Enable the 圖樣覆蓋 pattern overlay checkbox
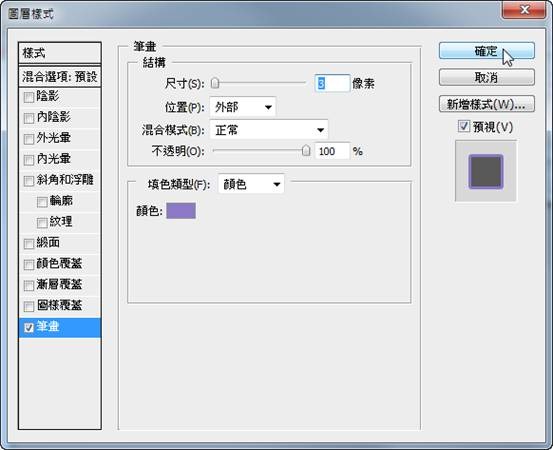The image size is (553, 450). 29,306
